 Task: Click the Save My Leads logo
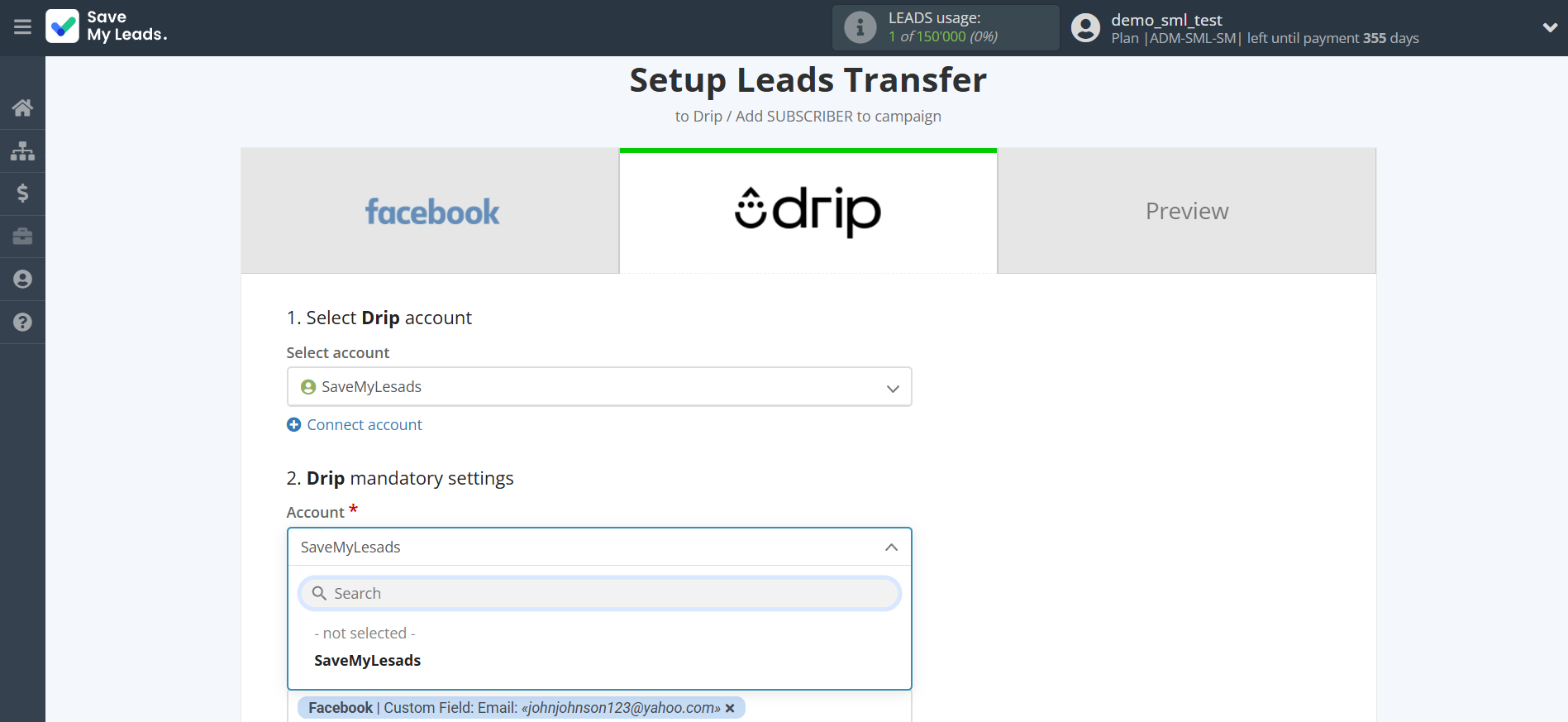107,26
